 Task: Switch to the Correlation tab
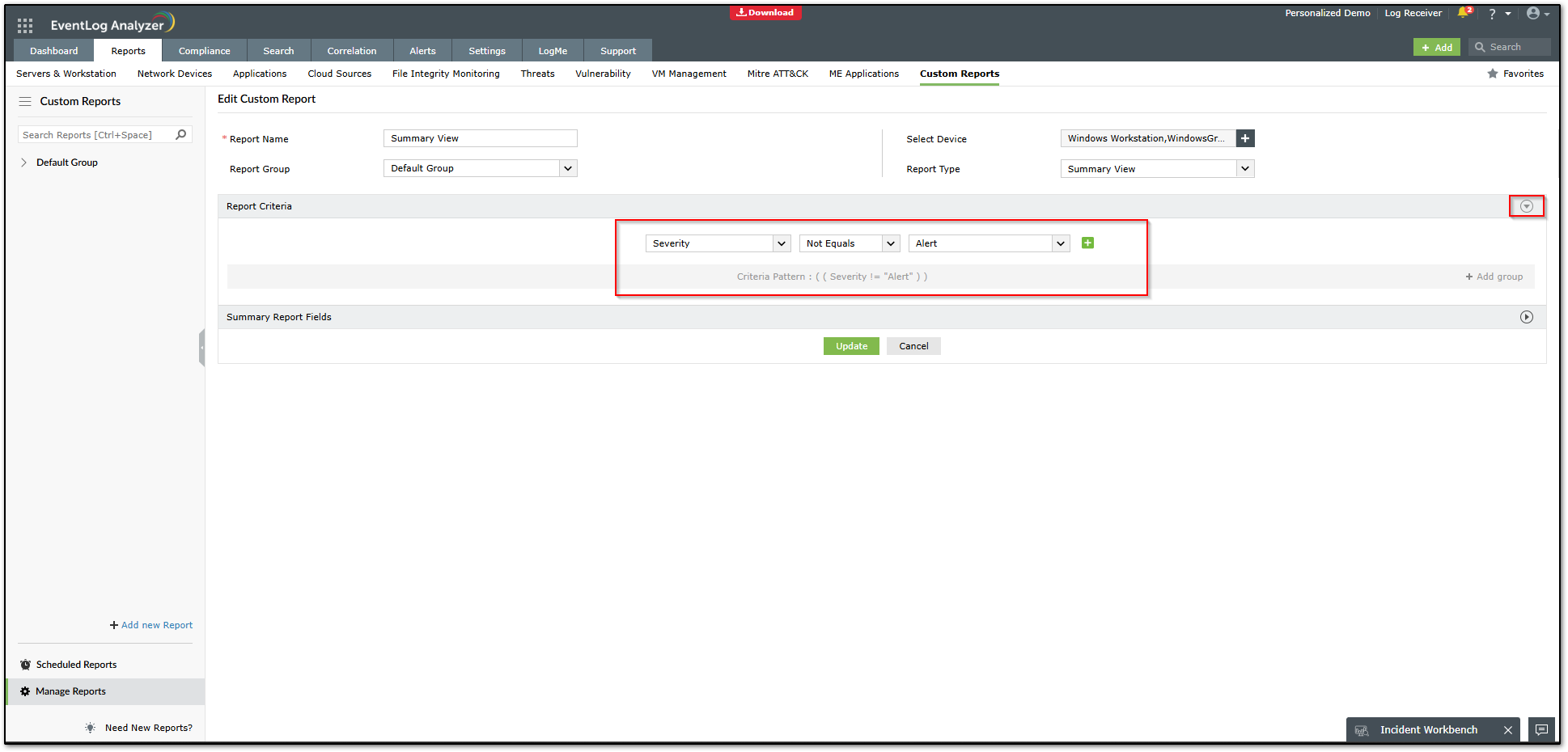coord(352,51)
